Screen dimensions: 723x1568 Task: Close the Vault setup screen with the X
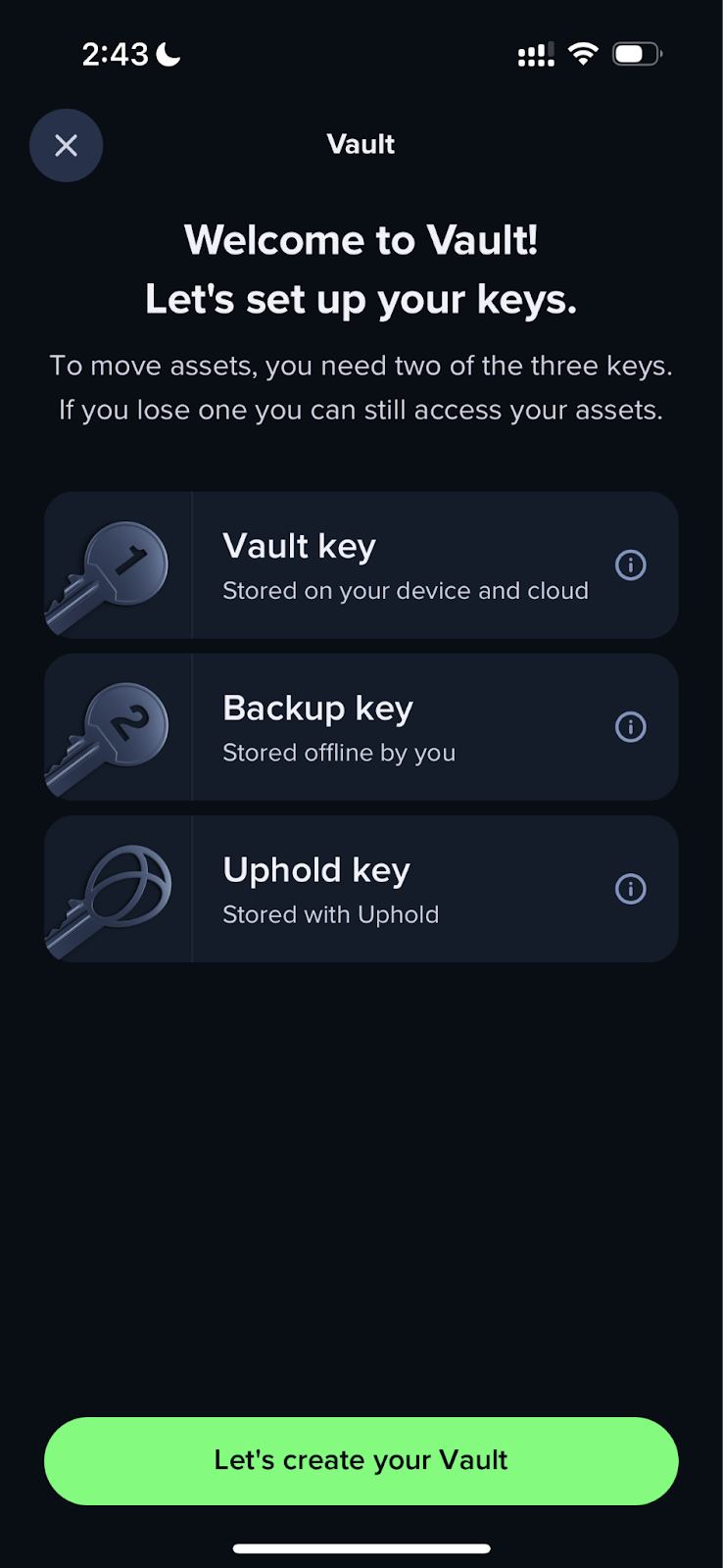(66, 145)
